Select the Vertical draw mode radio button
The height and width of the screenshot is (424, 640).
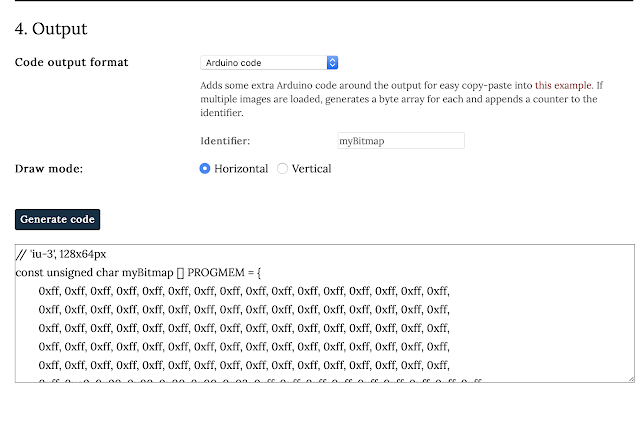tap(282, 169)
